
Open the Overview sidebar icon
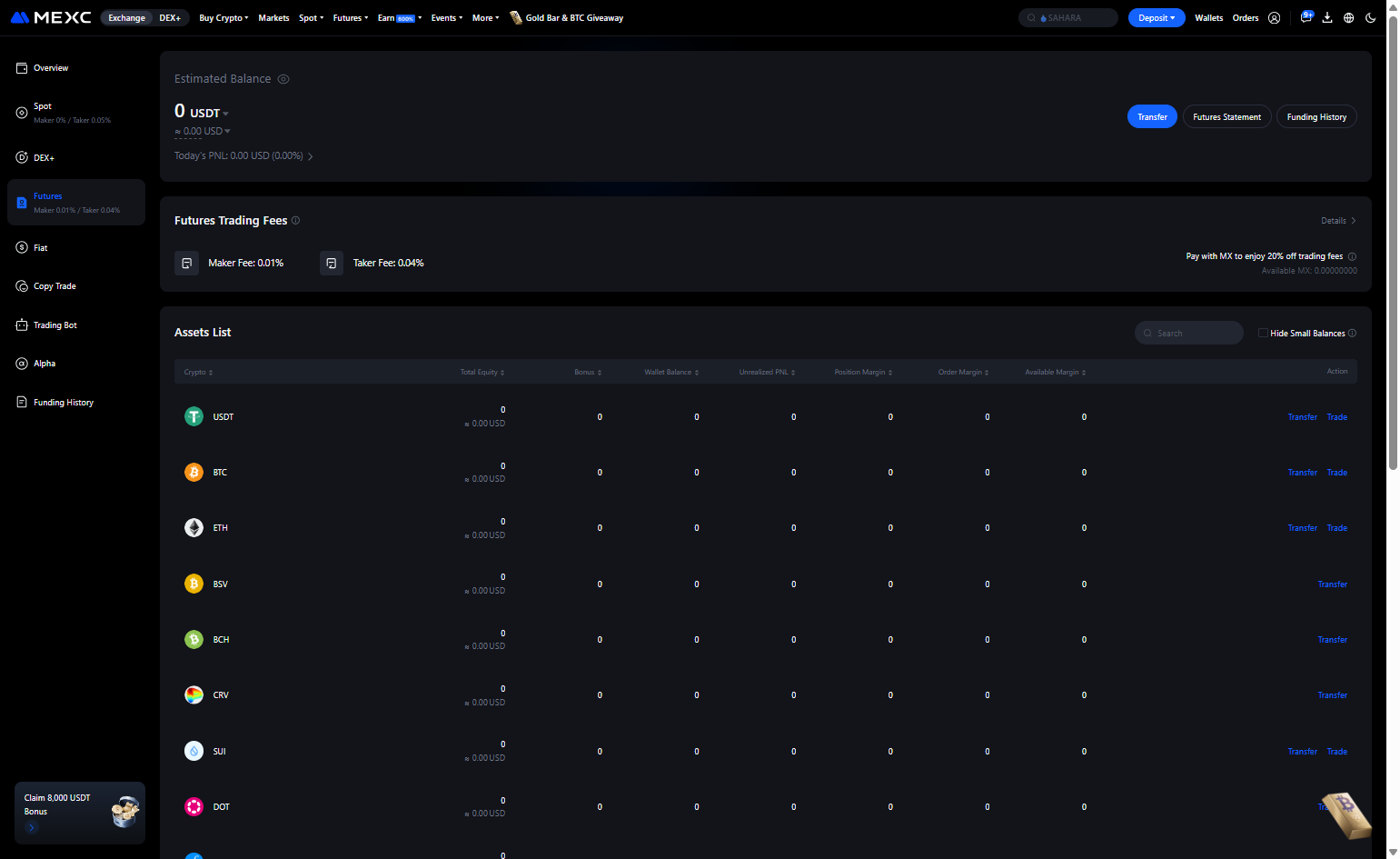pyautogui.click(x=22, y=68)
